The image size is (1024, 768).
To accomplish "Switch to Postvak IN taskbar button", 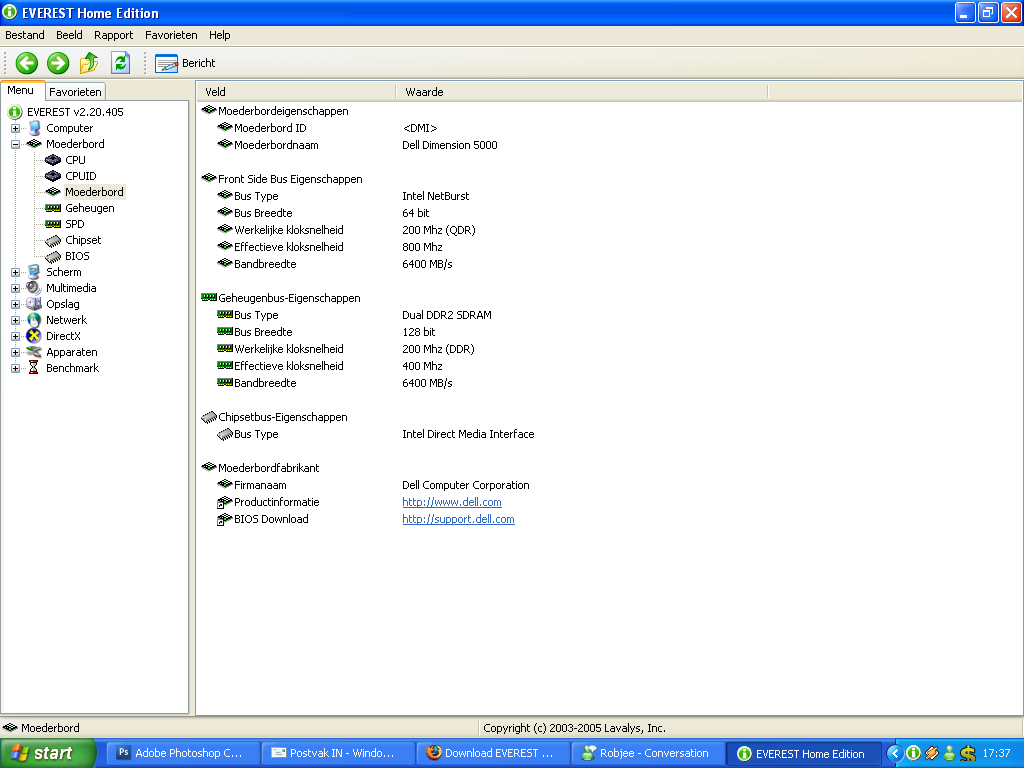I will click(338, 754).
